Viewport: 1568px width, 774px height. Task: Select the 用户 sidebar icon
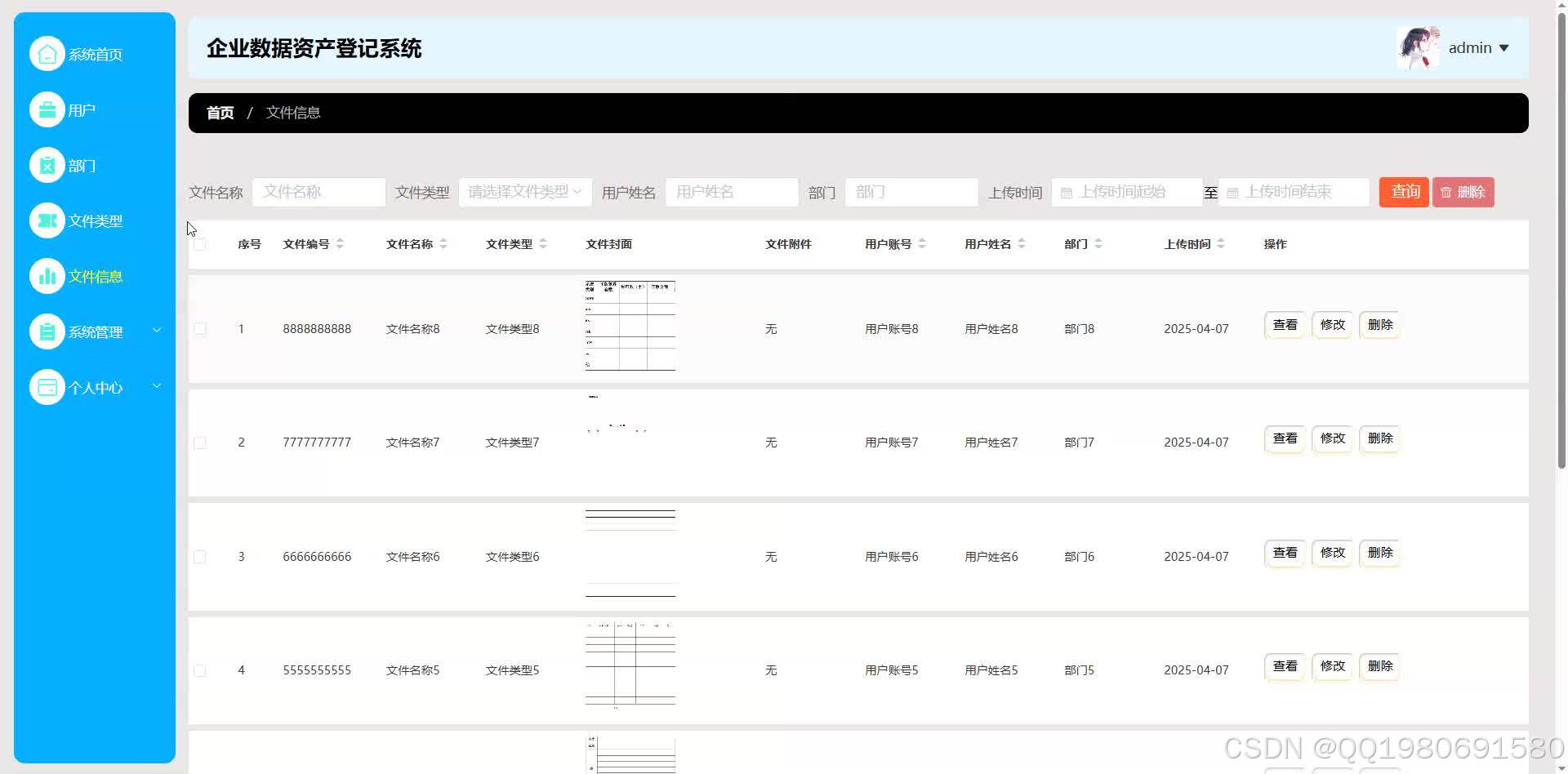tap(47, 109)
